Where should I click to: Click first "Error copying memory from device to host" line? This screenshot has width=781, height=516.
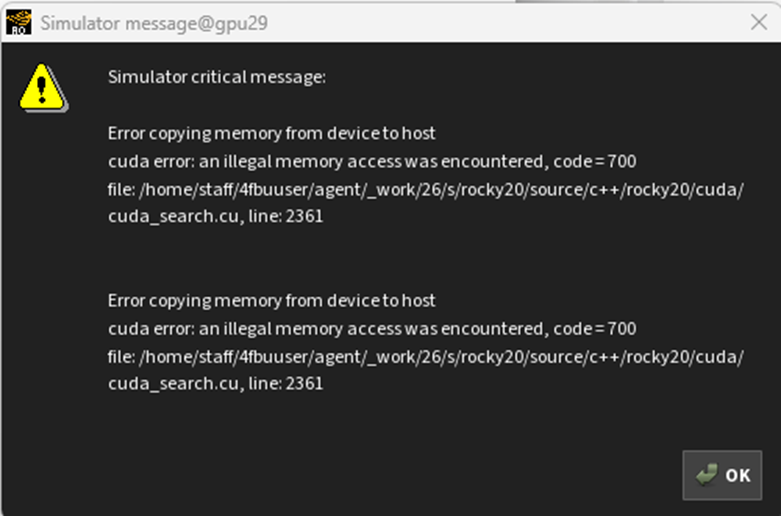click(271, 133)
